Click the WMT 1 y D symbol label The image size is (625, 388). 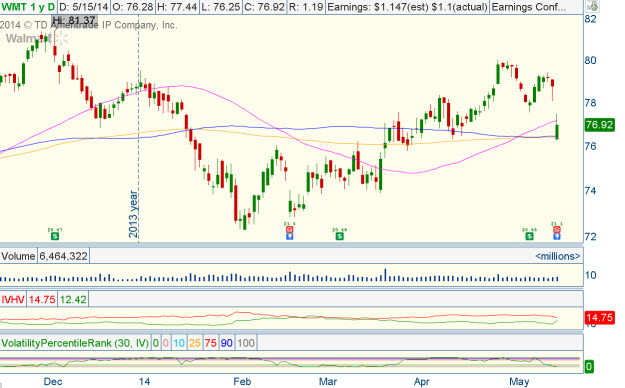tap(28, 7)
